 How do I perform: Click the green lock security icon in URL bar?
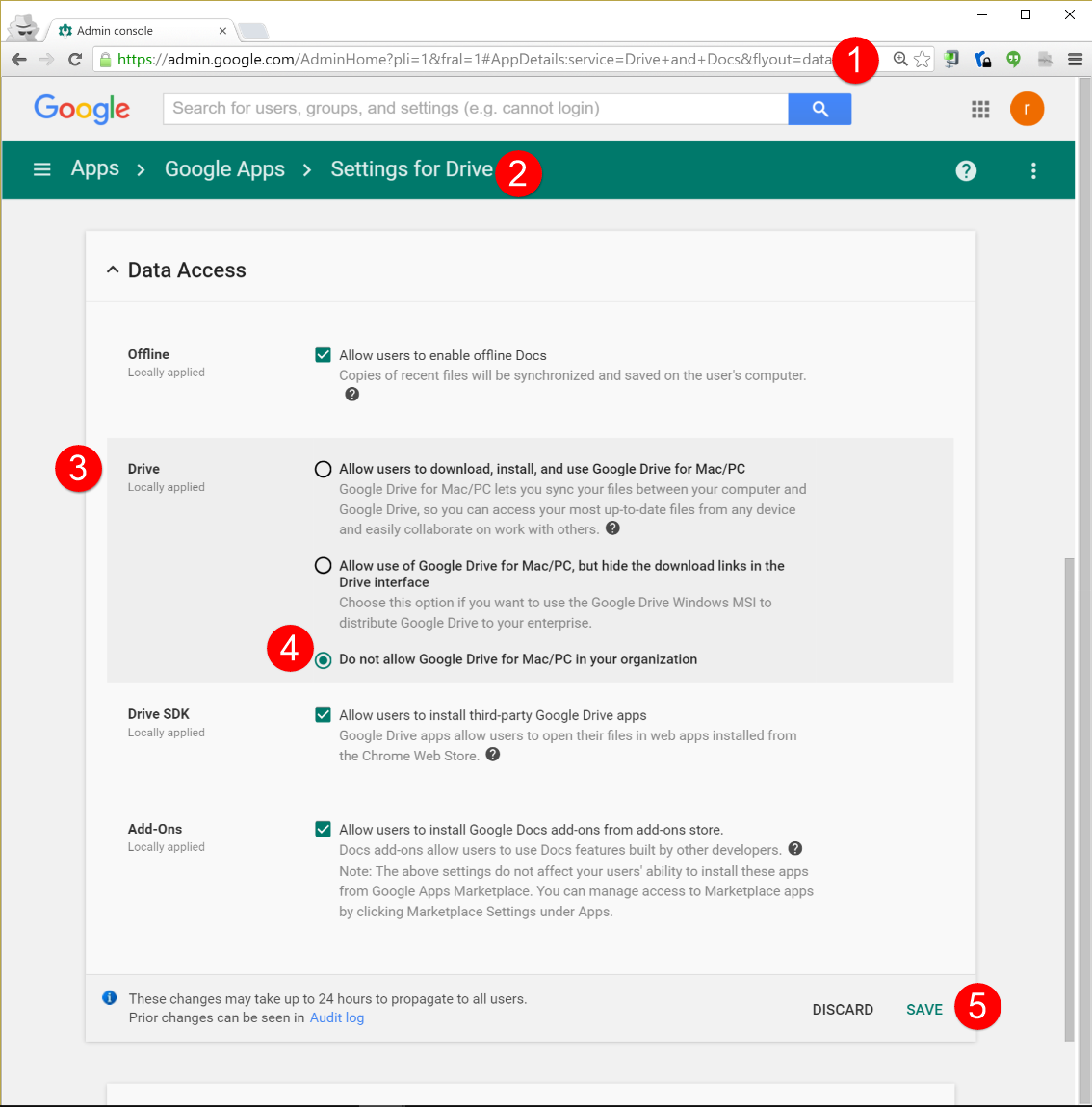click(x=105, y=60)
